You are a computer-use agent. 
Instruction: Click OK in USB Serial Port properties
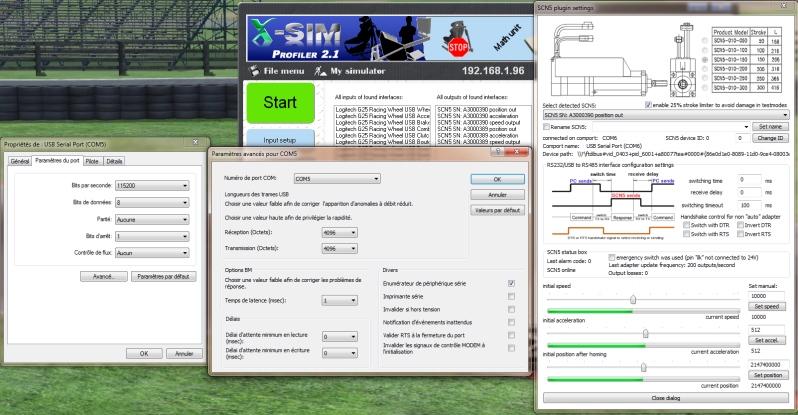coord(144,353)
